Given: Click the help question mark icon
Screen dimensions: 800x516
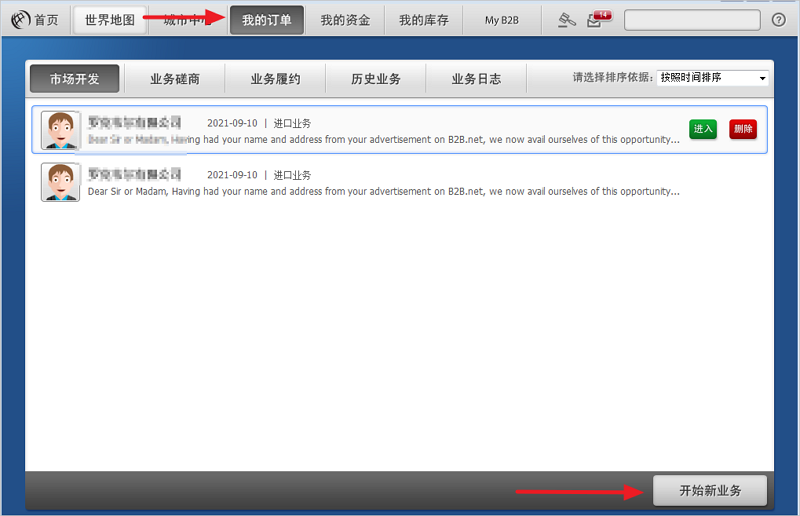Looking at the screenshot, I should pos(779,20).
